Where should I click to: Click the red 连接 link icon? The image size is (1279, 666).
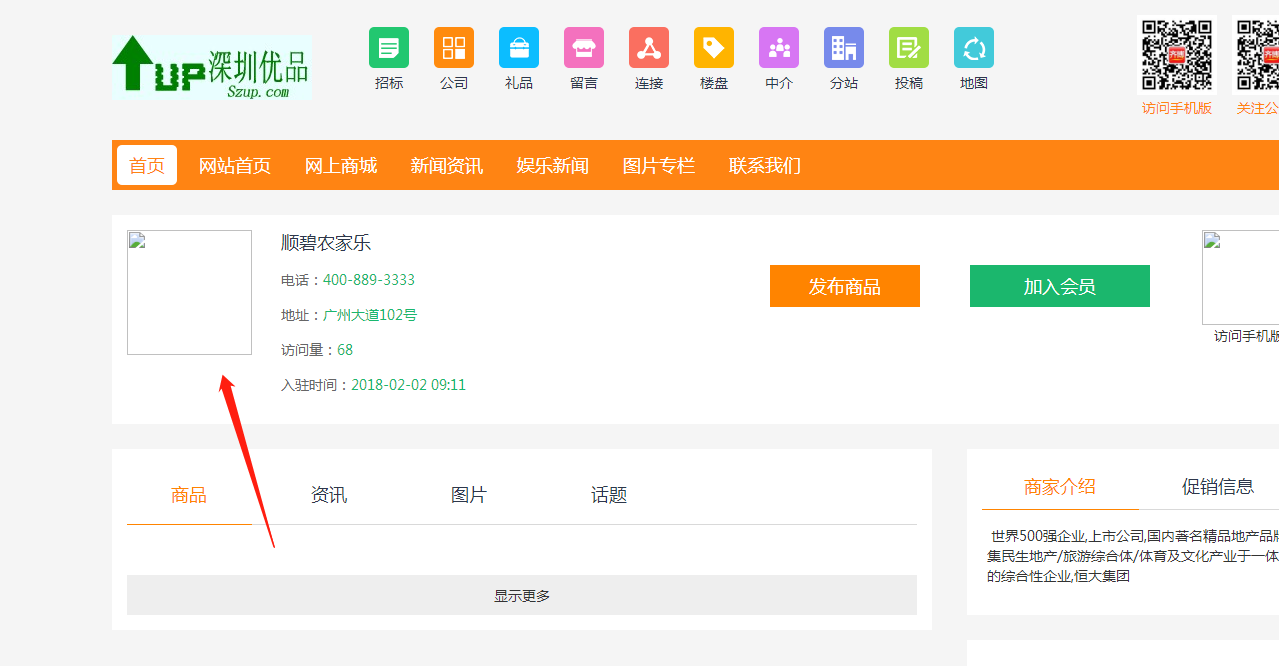(649, 48)
